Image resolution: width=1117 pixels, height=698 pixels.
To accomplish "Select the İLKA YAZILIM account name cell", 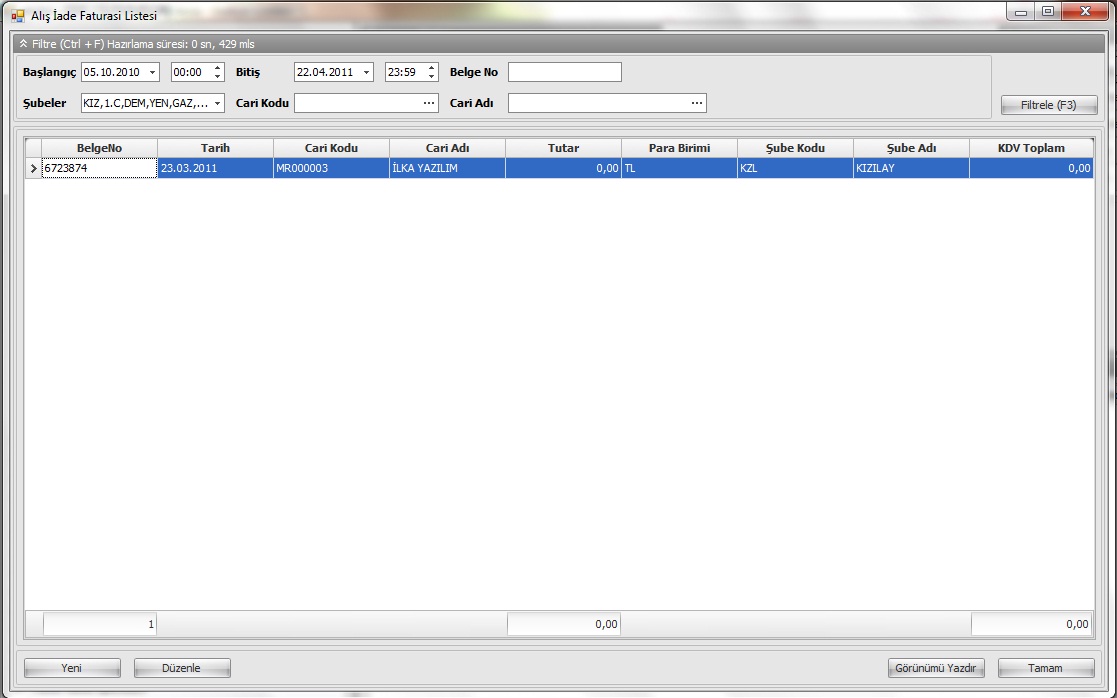I will coord(447,168).
